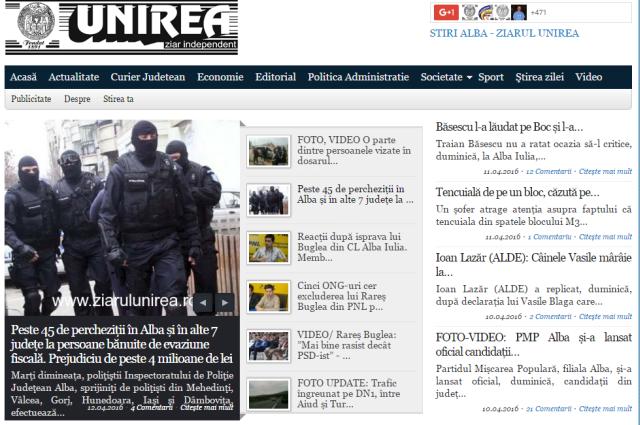Image resolution: width=640 pixels, height=425 pixels.
Task: Open the Curier Judetean section
Action: pyautogui.click(x=148, y=77)
